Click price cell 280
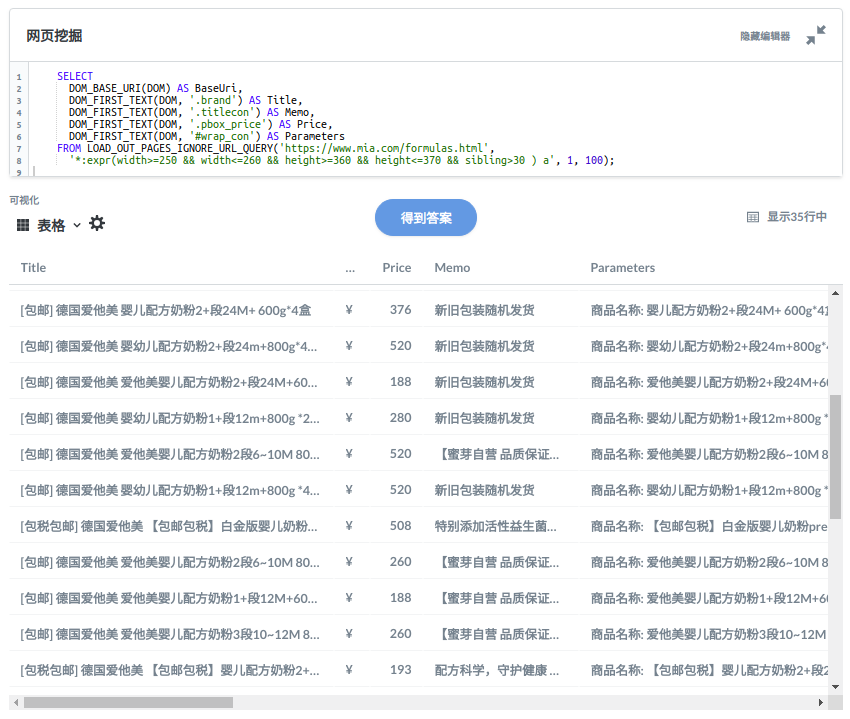Screen dimensions: 850x719 pyautogui.click(x=400, y=418)
